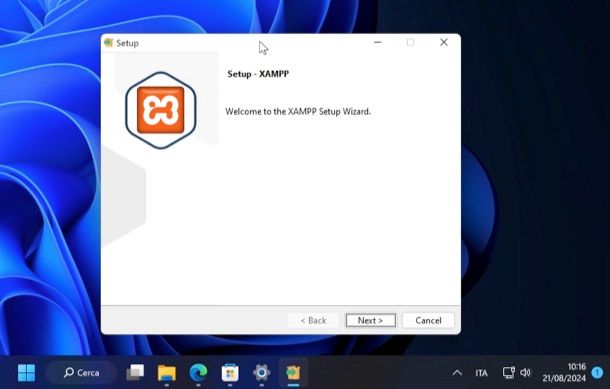Launch File Explorer from the taskbar
This screenshot has width=610, height=389.
(167, 373)
